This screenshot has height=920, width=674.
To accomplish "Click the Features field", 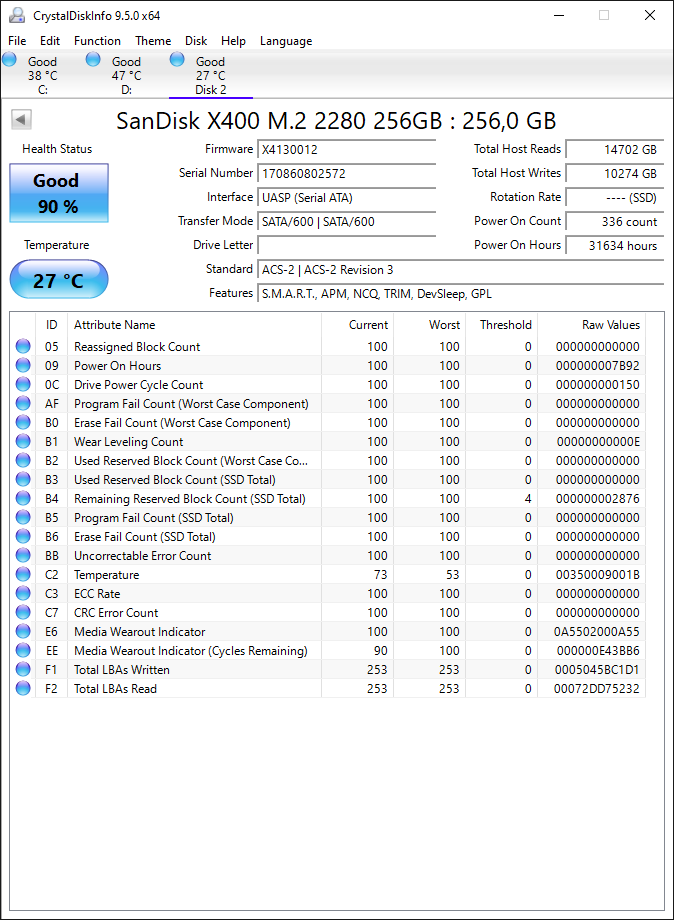I will pos(460,293).
